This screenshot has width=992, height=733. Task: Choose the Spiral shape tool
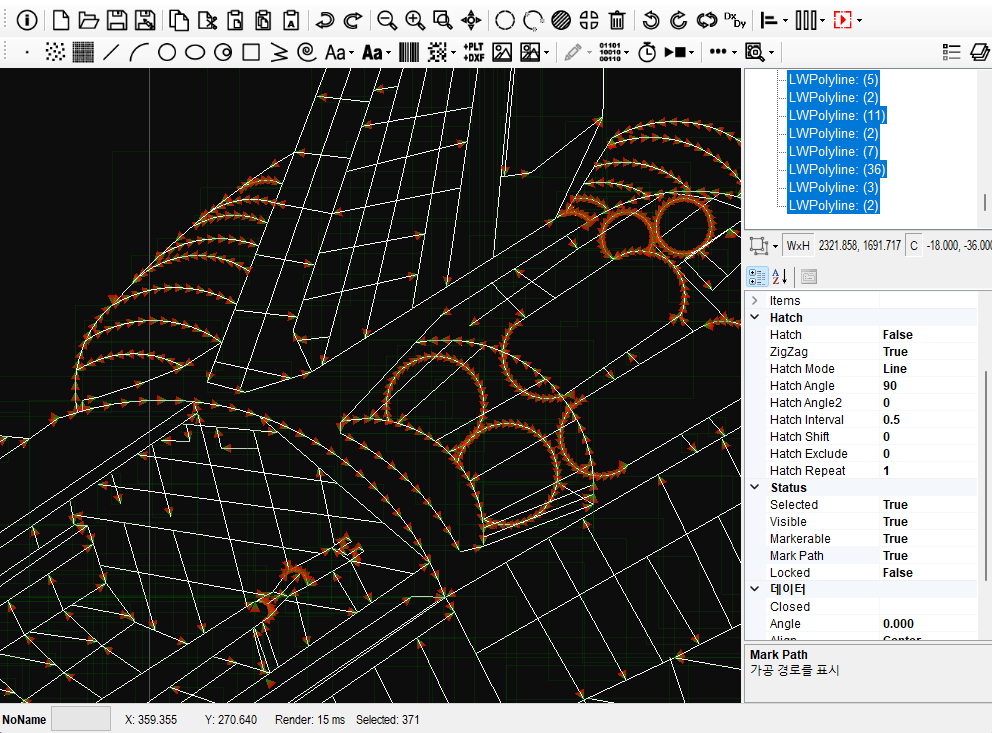pos(307,52)
